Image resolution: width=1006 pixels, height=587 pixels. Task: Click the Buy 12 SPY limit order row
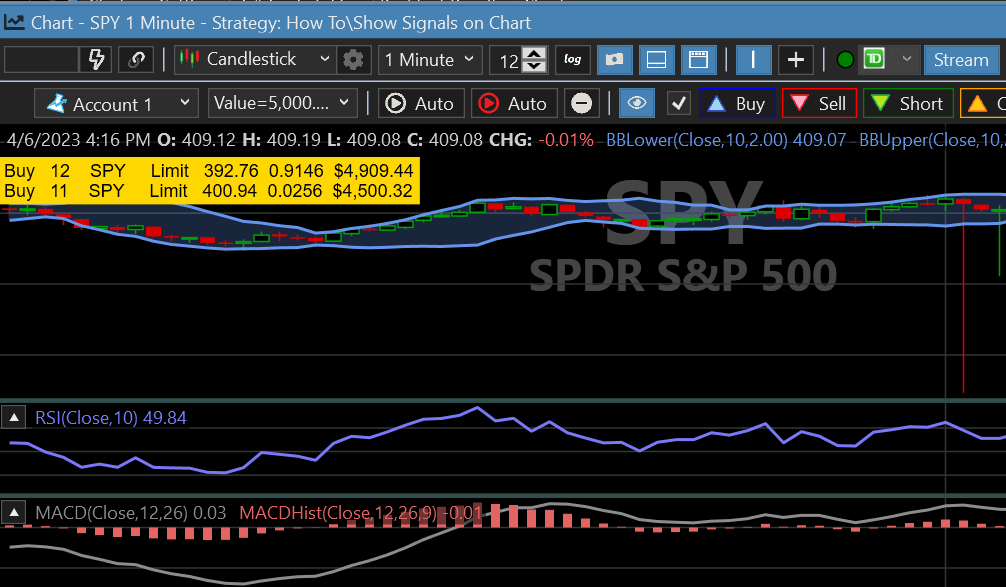209,171
